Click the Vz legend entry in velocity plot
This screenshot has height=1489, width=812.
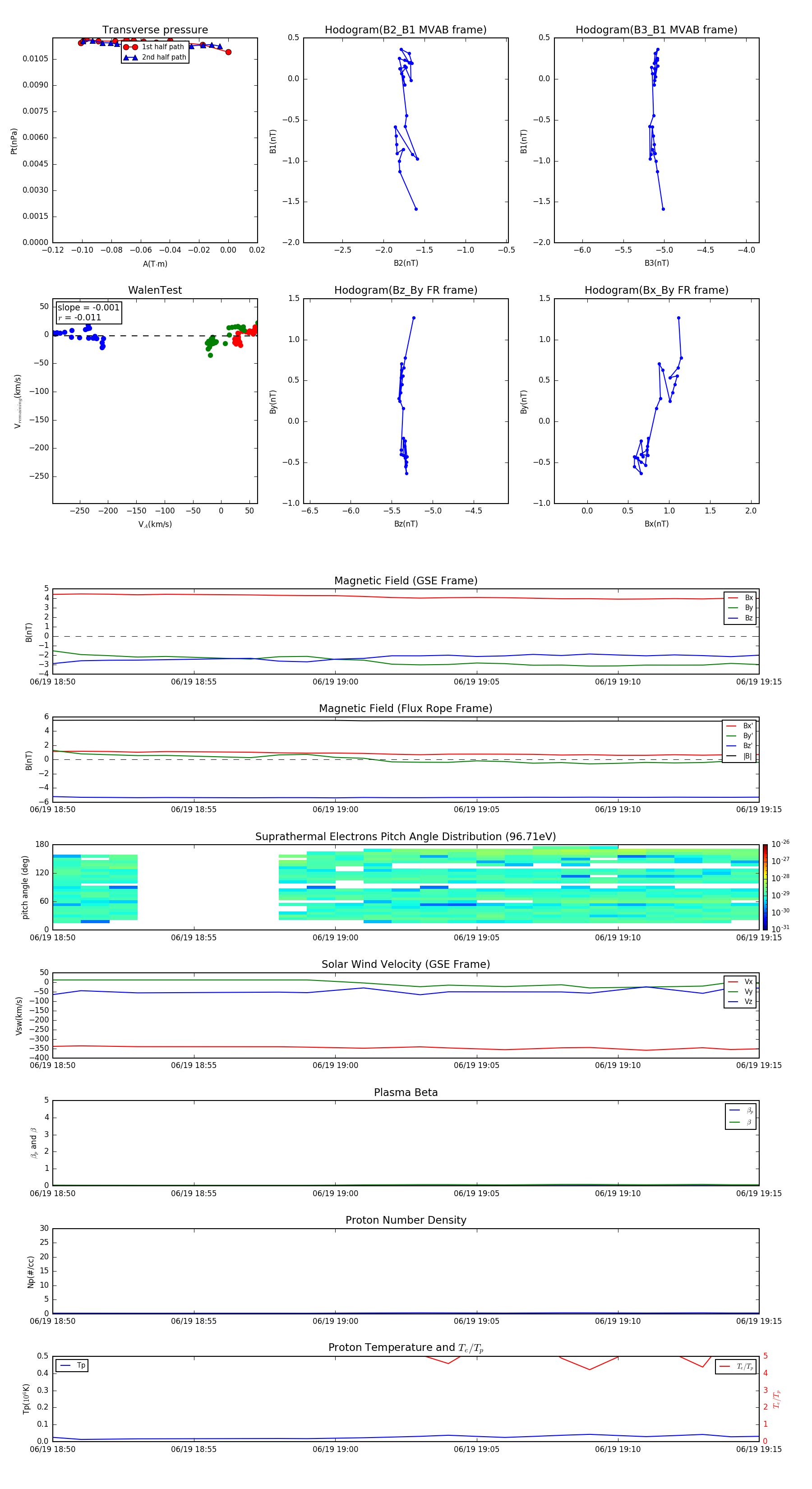point(740,1002)
